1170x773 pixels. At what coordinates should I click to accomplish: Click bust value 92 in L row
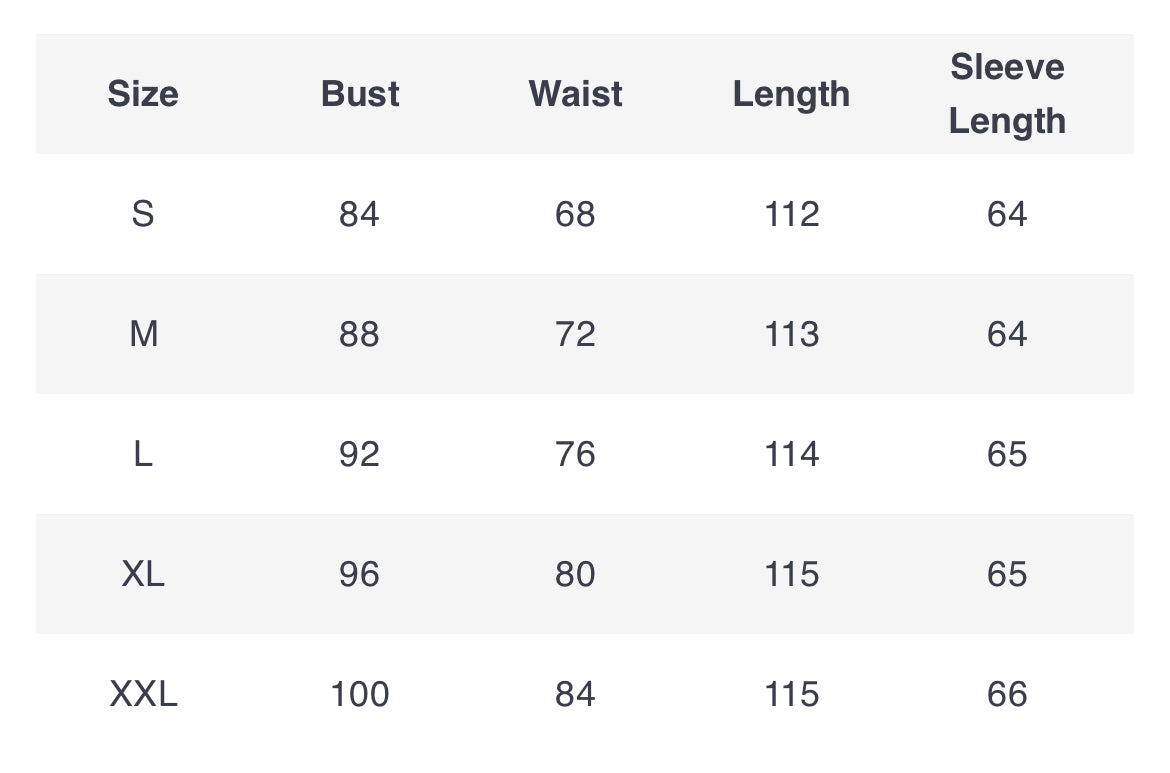[360, 454]
